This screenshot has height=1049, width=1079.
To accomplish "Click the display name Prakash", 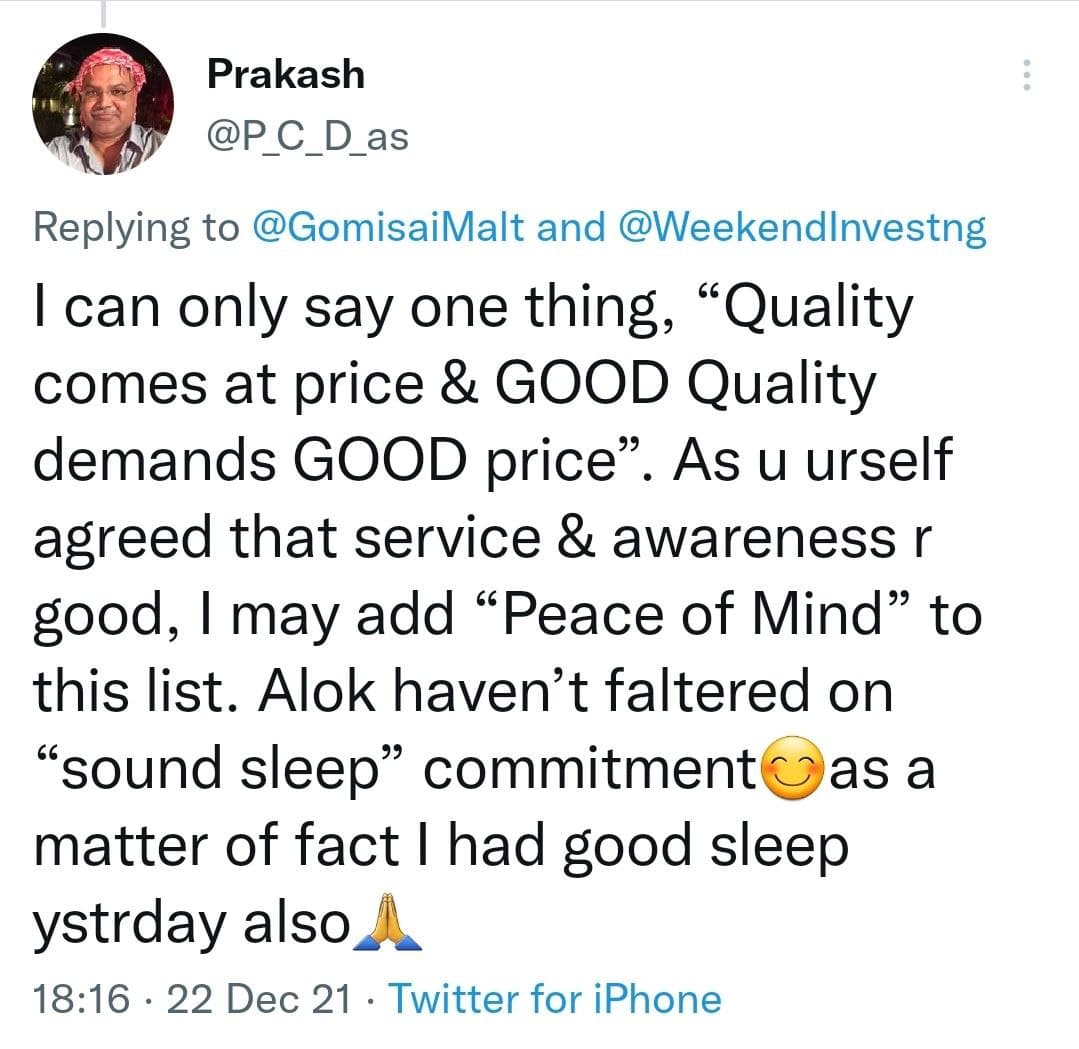I will click(286, 74).
